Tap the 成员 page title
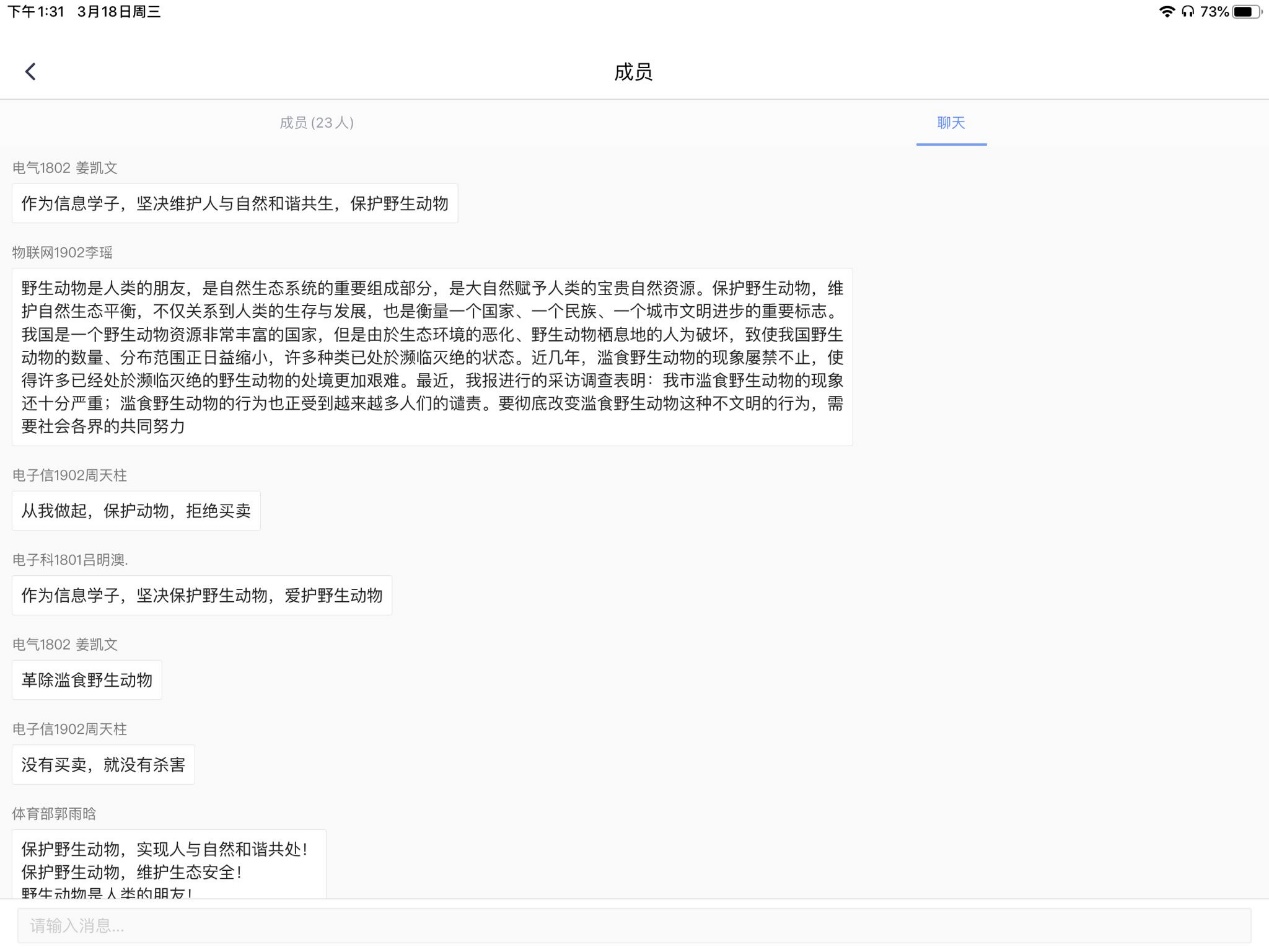 click(x=633, y=72)
